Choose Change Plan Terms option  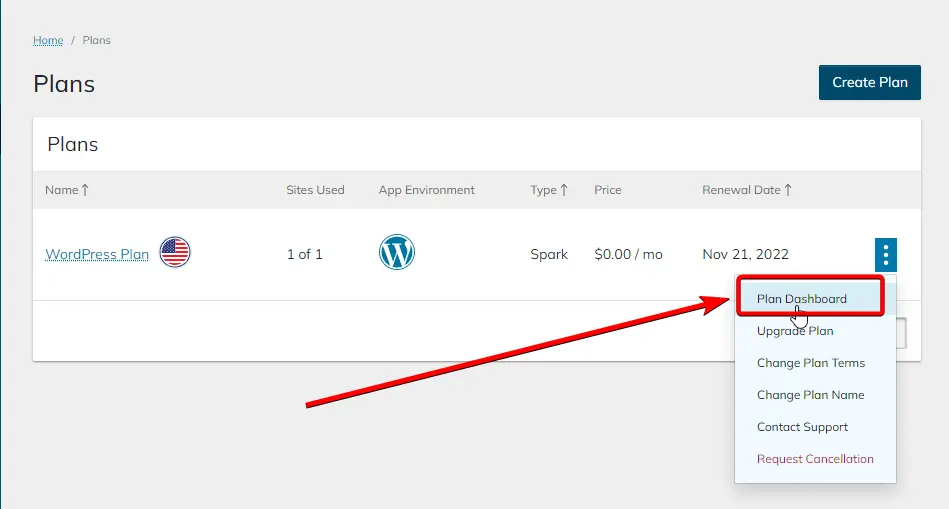tap(810, 363)
